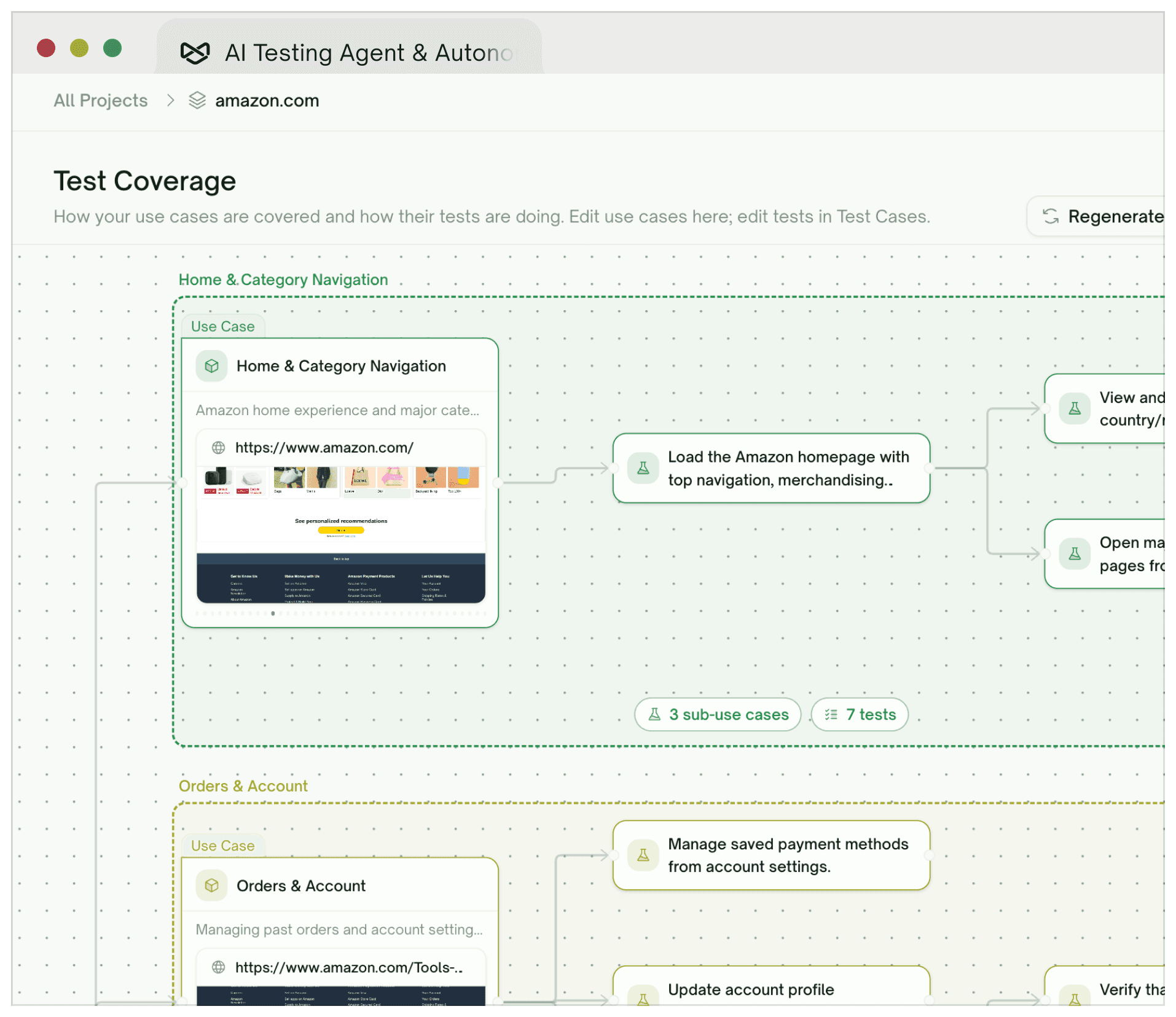Click globe icon next to amazon.com/Tools URL
The height and width of the screenshot is (1017, 1176).
point(218,967)
